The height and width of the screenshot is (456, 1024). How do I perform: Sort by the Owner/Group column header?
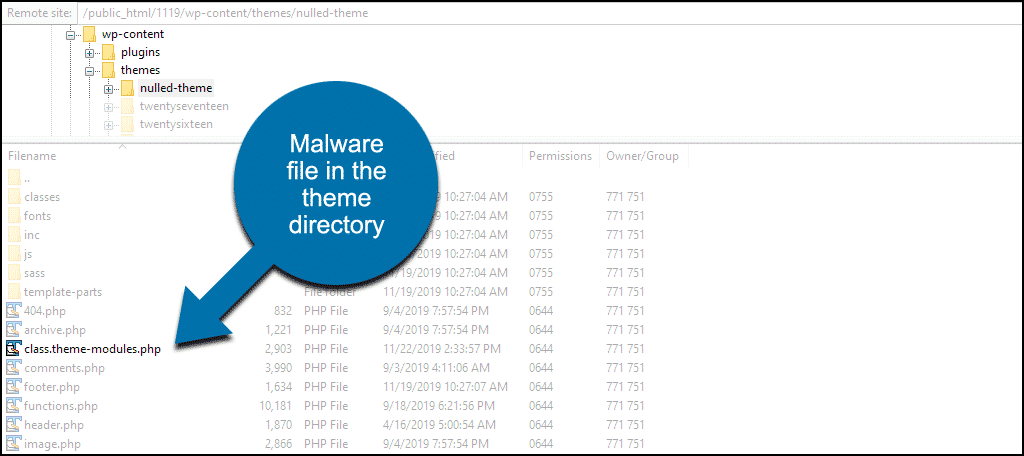click(642, 156)
